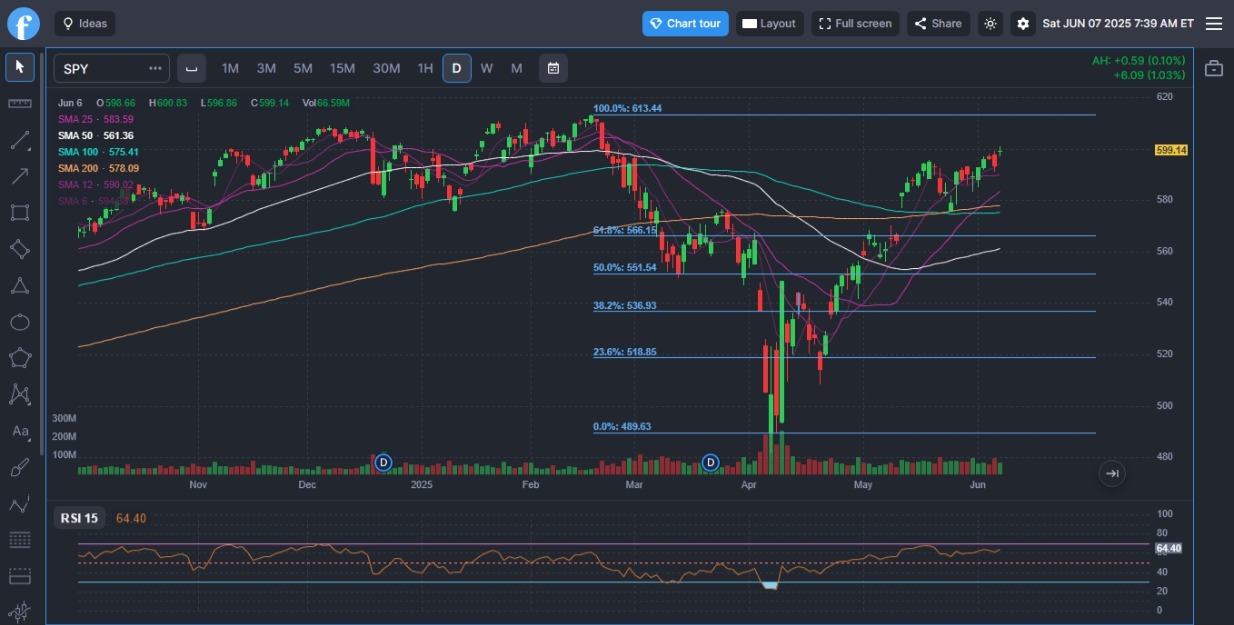This screenshot has width=1234, height=625.
Task: Select the SMA 12 indicator label
Action: coord(96,184)
